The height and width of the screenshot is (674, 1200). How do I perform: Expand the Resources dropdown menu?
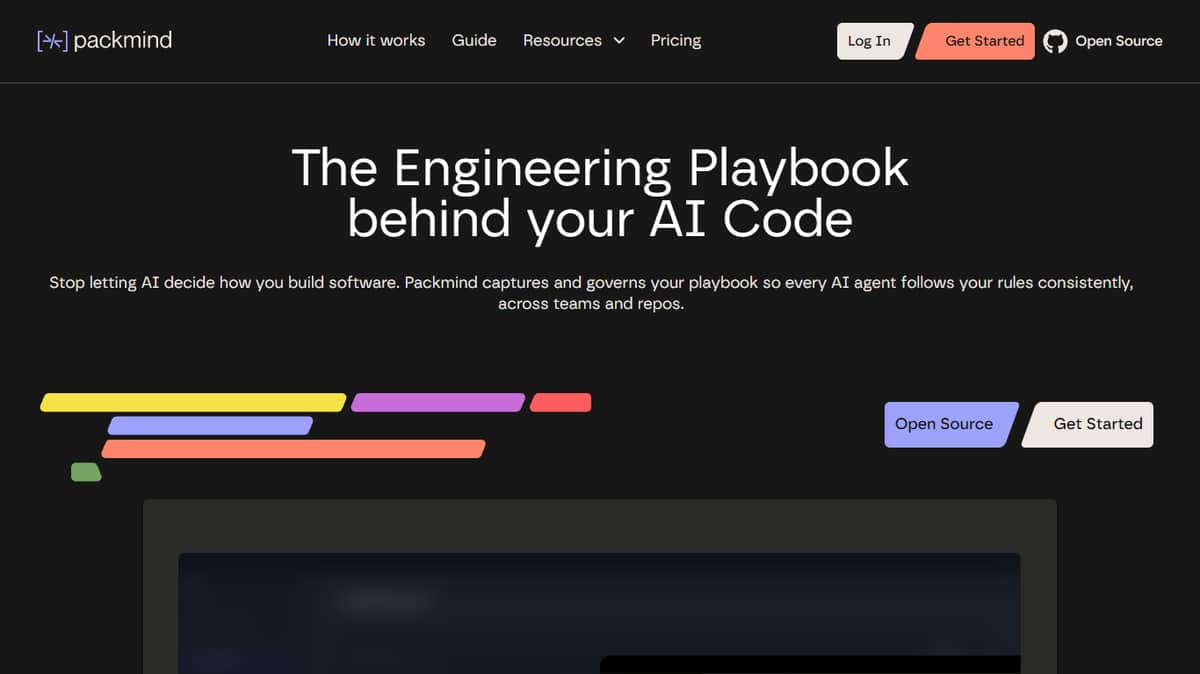click(x=574, y=40)
